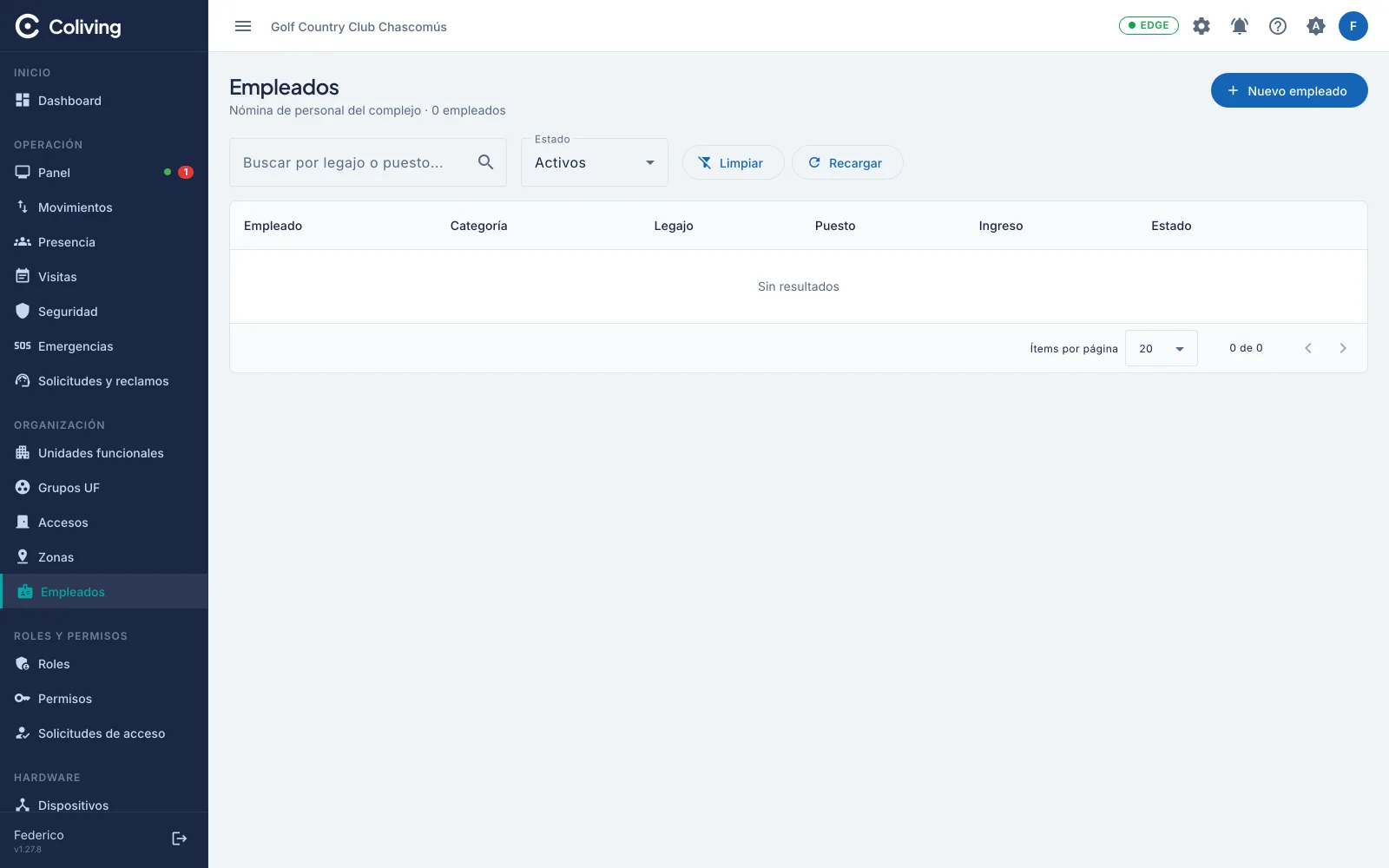Click the search magnifier icon
1389x868 pixels.
tap(486, 162)
